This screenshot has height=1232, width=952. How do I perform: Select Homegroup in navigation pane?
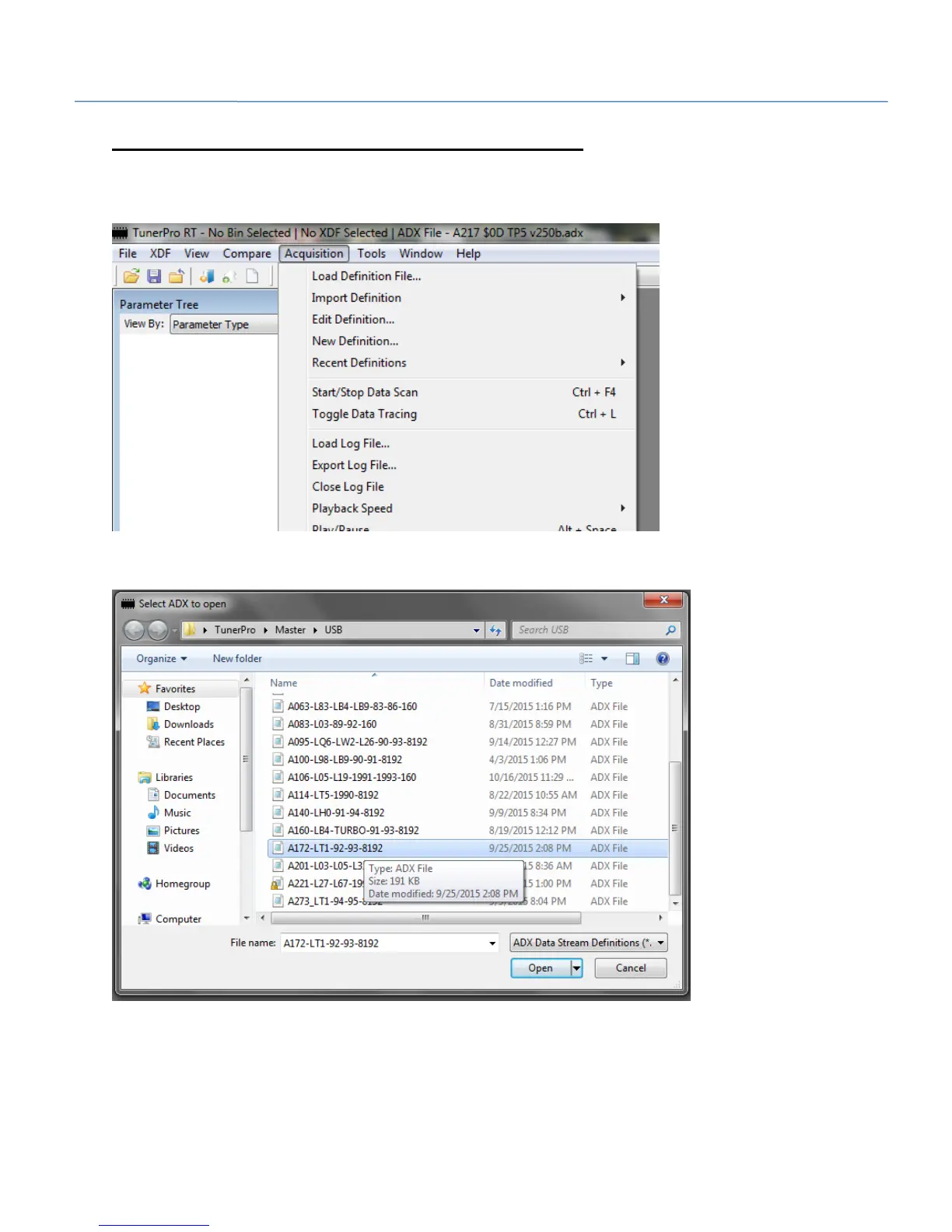pyautogui.click(x=182, y=884)
